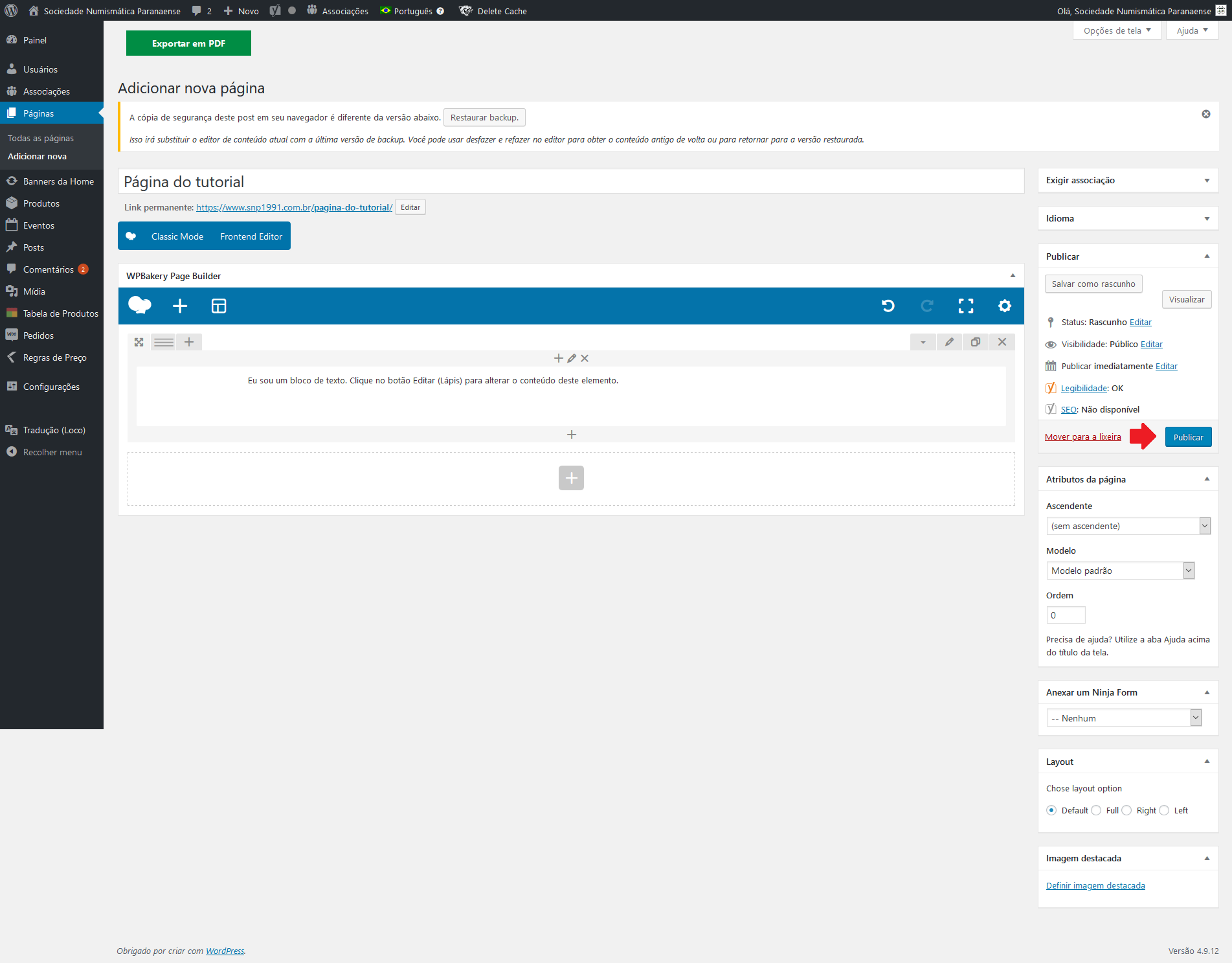Change row layout columns icon
1232x963 pixels.
pyautogui.click(x=164, y=342)
